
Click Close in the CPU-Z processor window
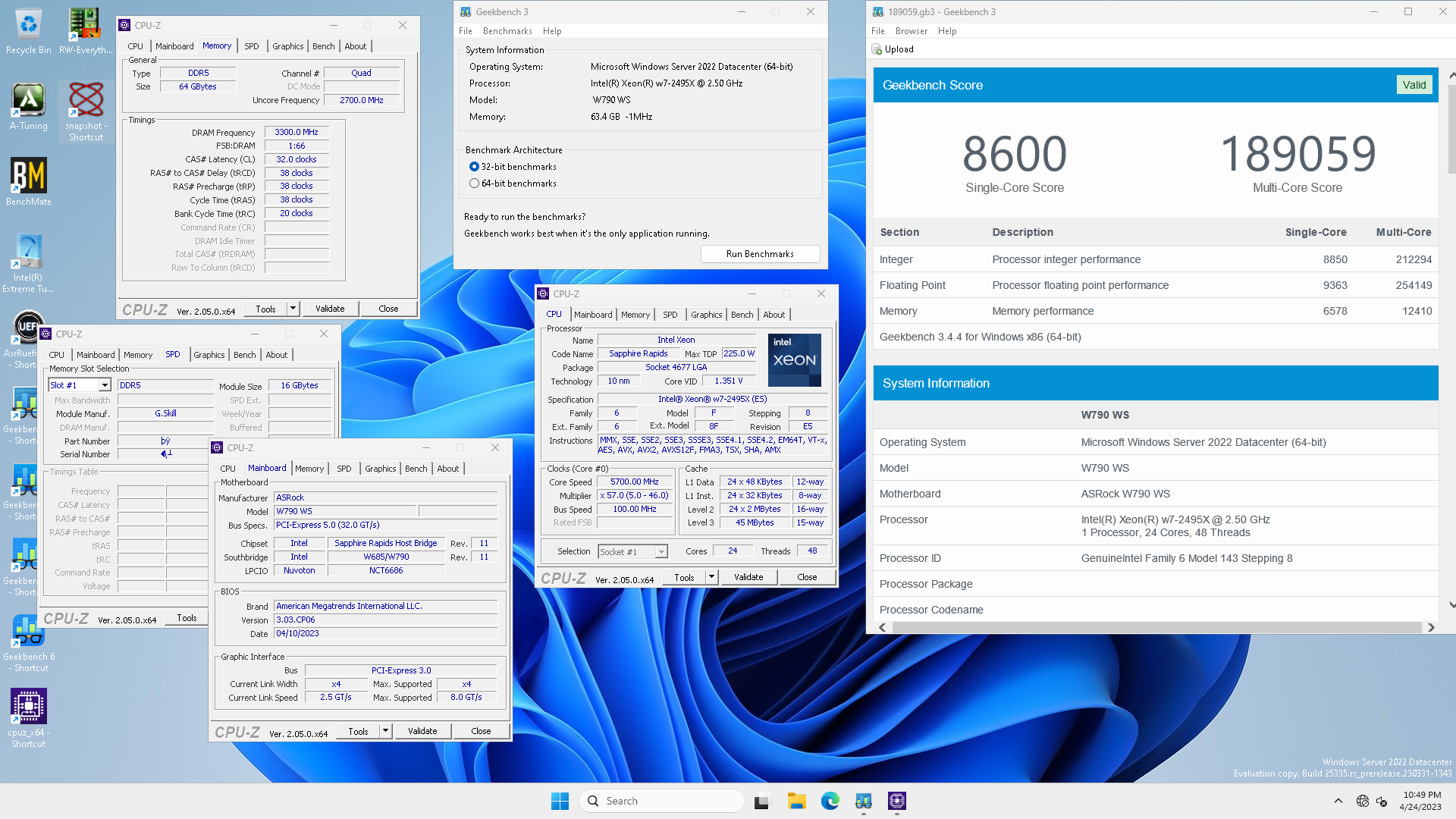click(x=807, y=577)
